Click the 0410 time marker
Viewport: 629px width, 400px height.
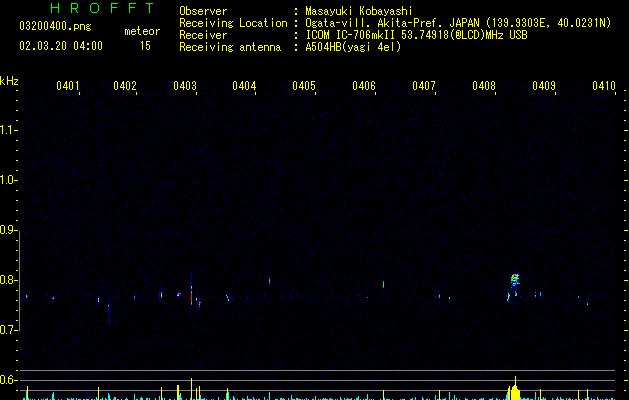click(x=604, y=86)
